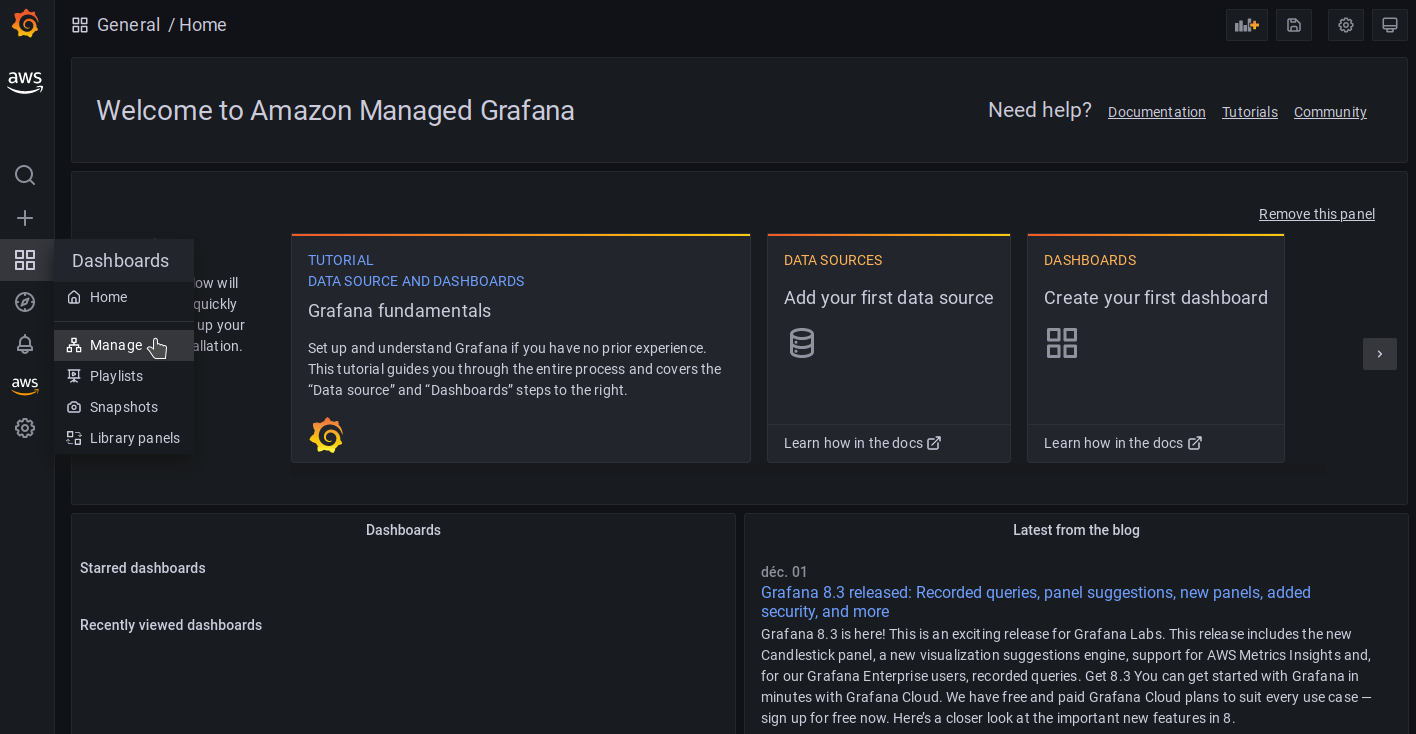Image resolution: width=1416 pixels, height=734 pixels.
Task: Click the 'déc. 01' blog date
Action: click(x=784, y=572)
